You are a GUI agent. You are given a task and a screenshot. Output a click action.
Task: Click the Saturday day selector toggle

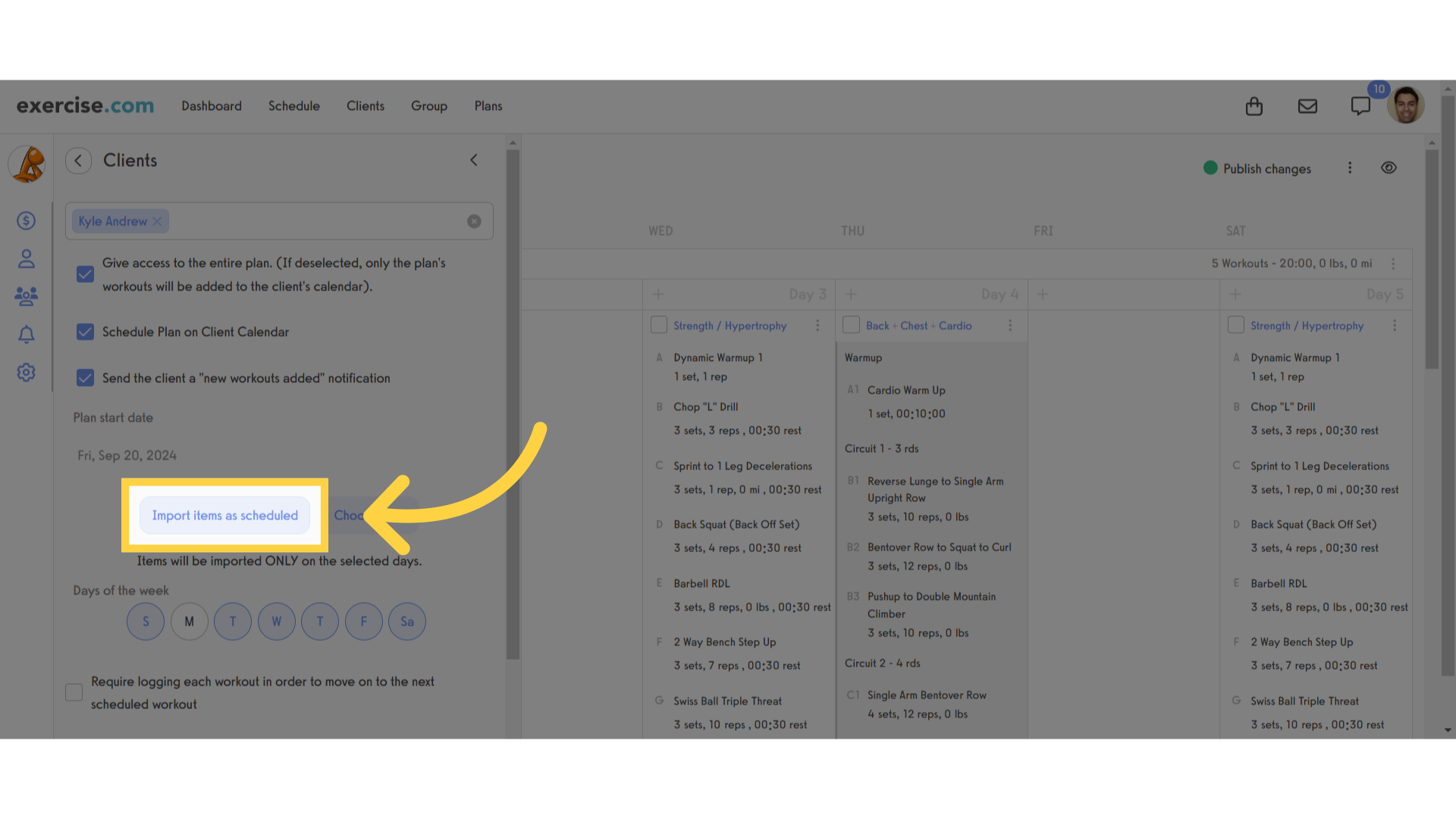(x=406, y=621)
